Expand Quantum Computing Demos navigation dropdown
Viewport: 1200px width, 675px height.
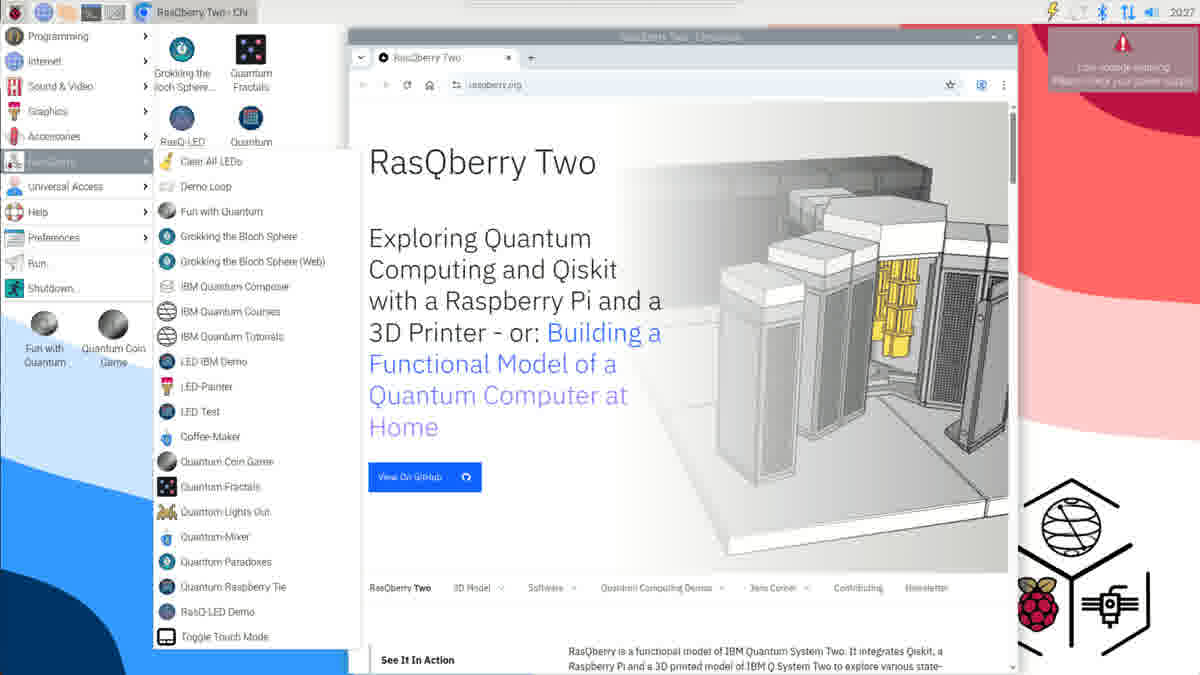tap(663, 588)
